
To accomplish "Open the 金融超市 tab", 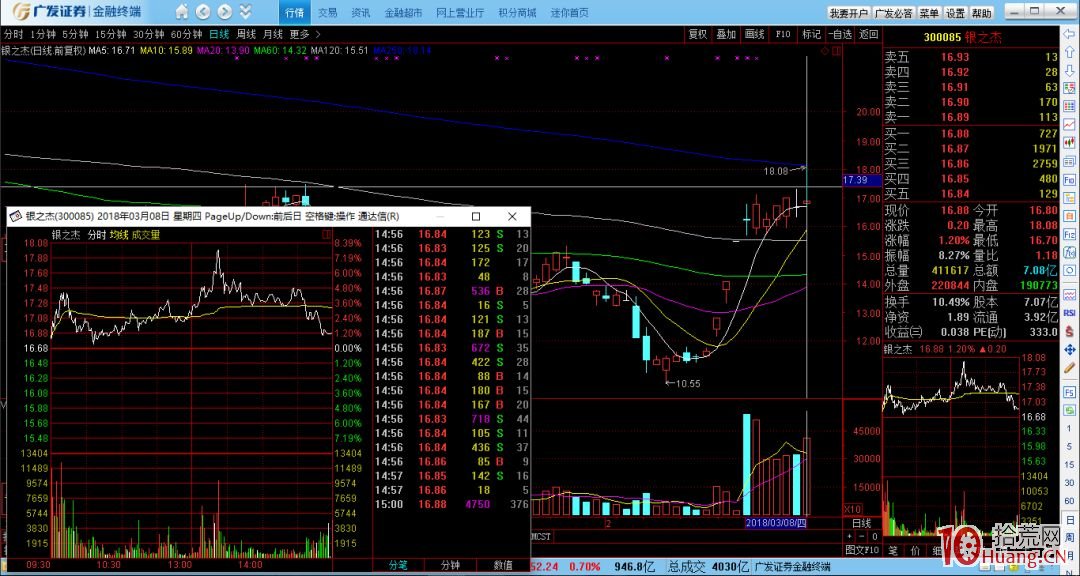I will pyautogui.click(x=403, y=12).
